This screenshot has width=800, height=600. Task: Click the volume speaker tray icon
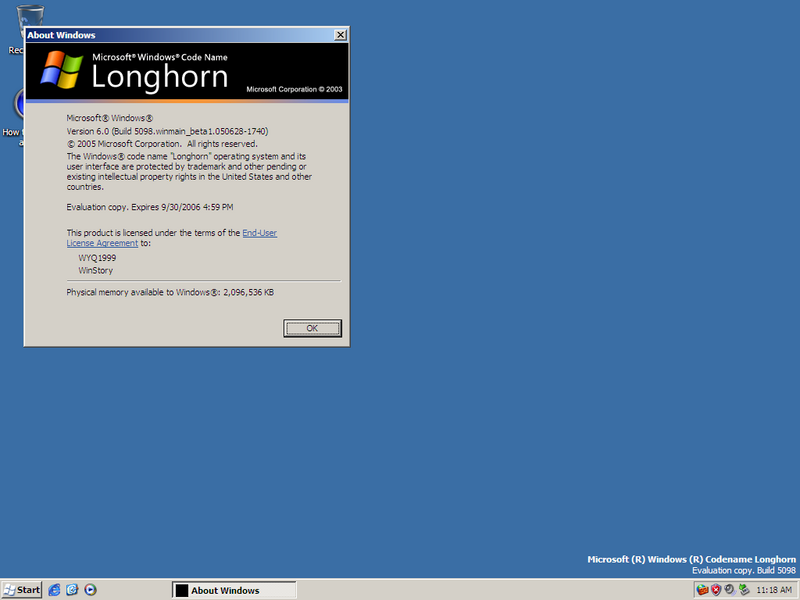730,590
